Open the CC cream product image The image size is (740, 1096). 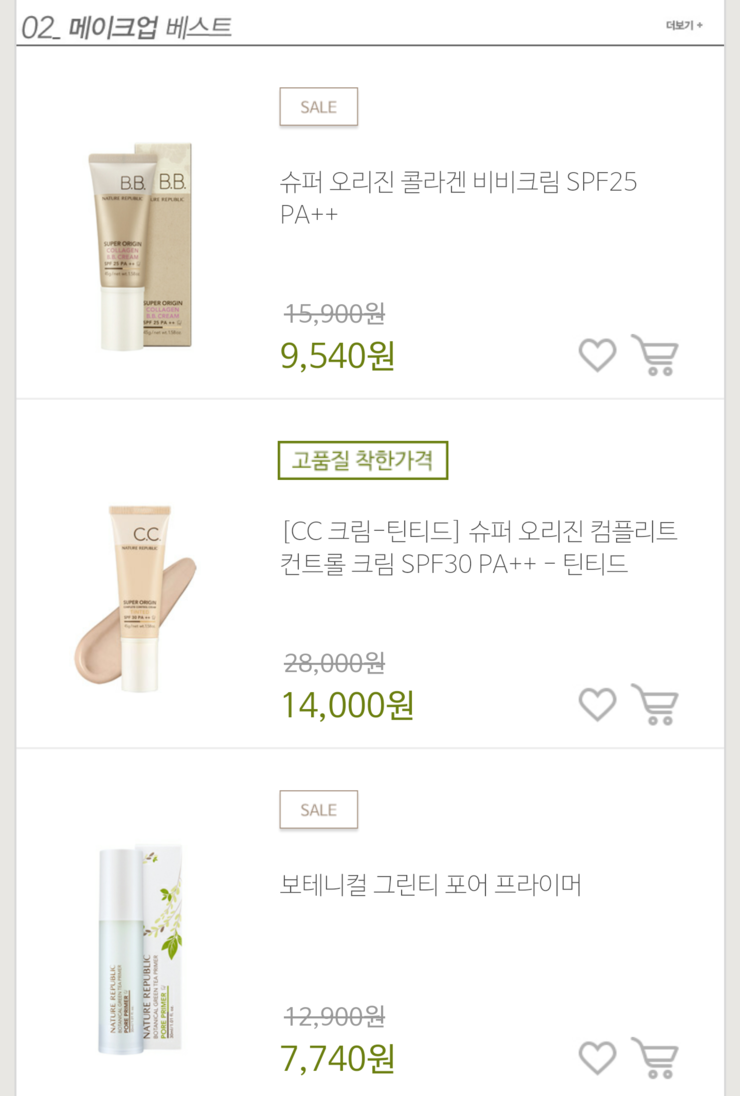(x=136, y=598)
